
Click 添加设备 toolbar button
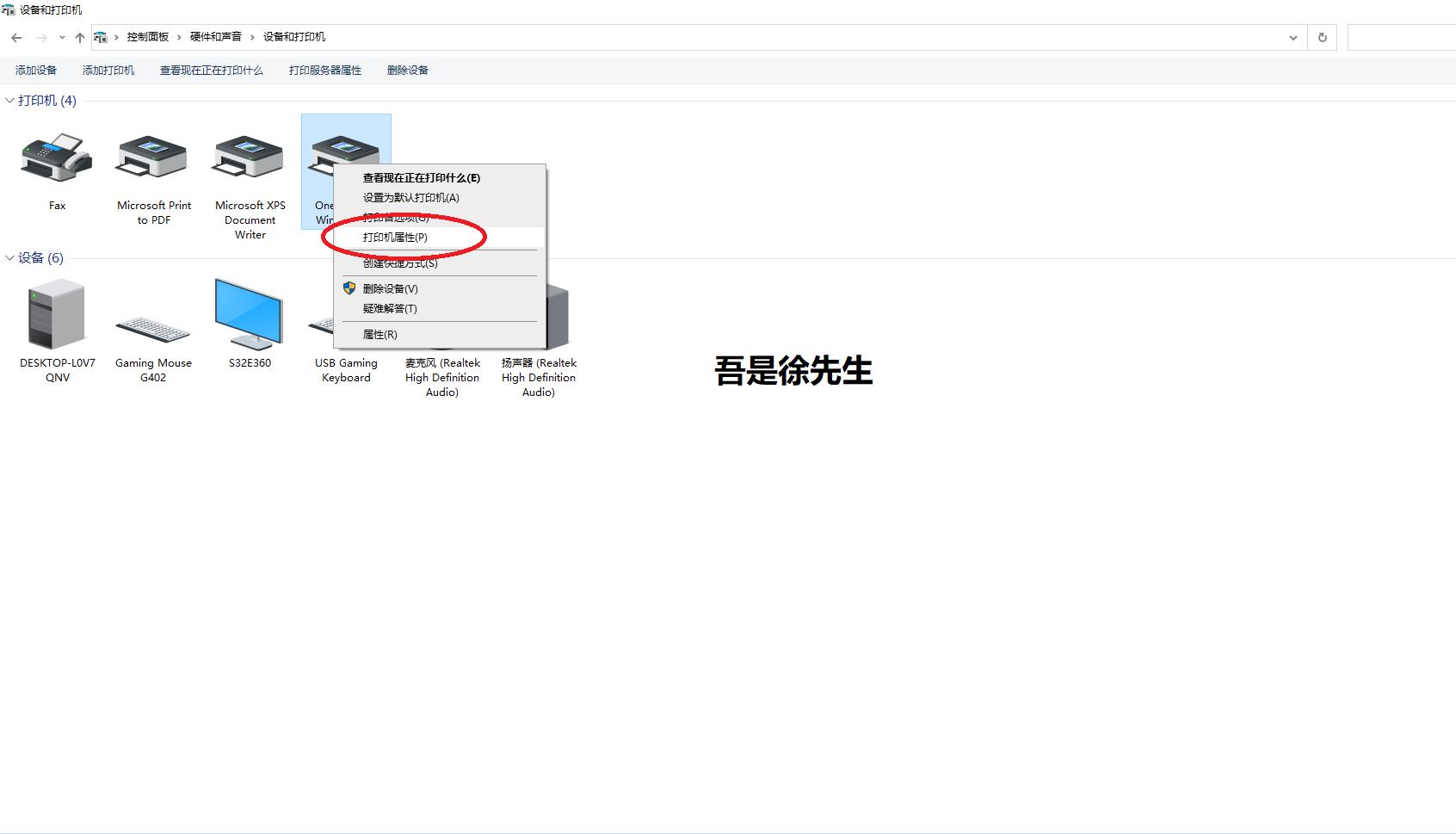(x=36, y=71)
